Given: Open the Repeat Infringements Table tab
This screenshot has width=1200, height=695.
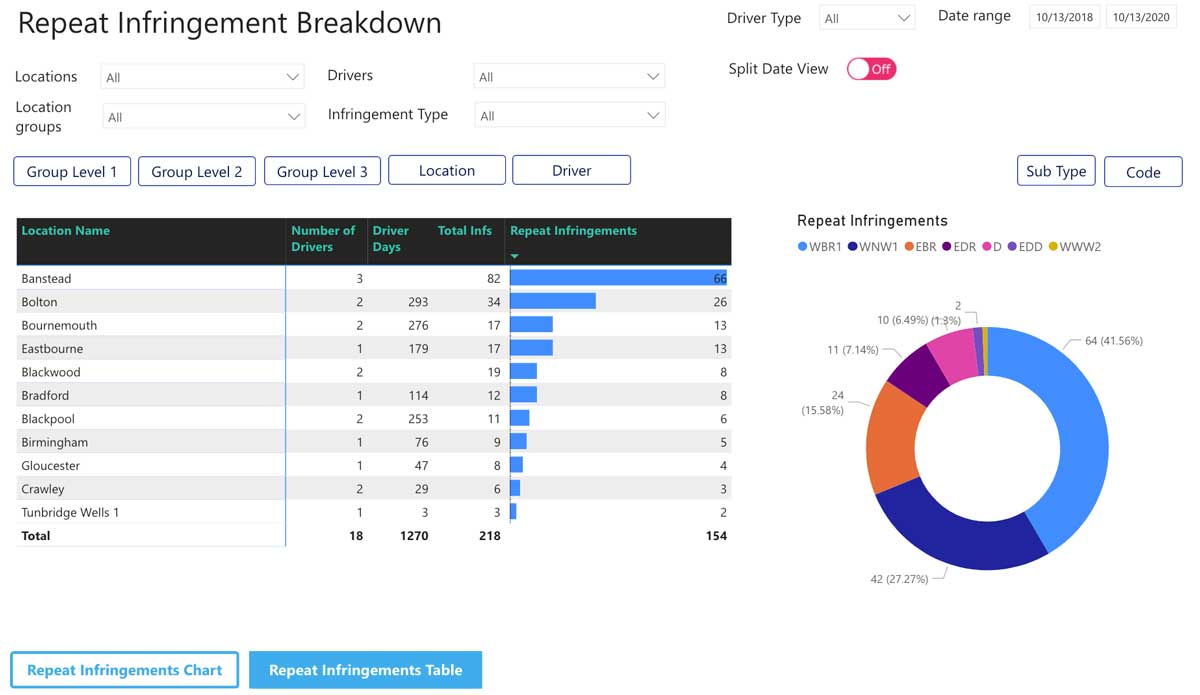Looking at the screenshot, I should point(366,670).
